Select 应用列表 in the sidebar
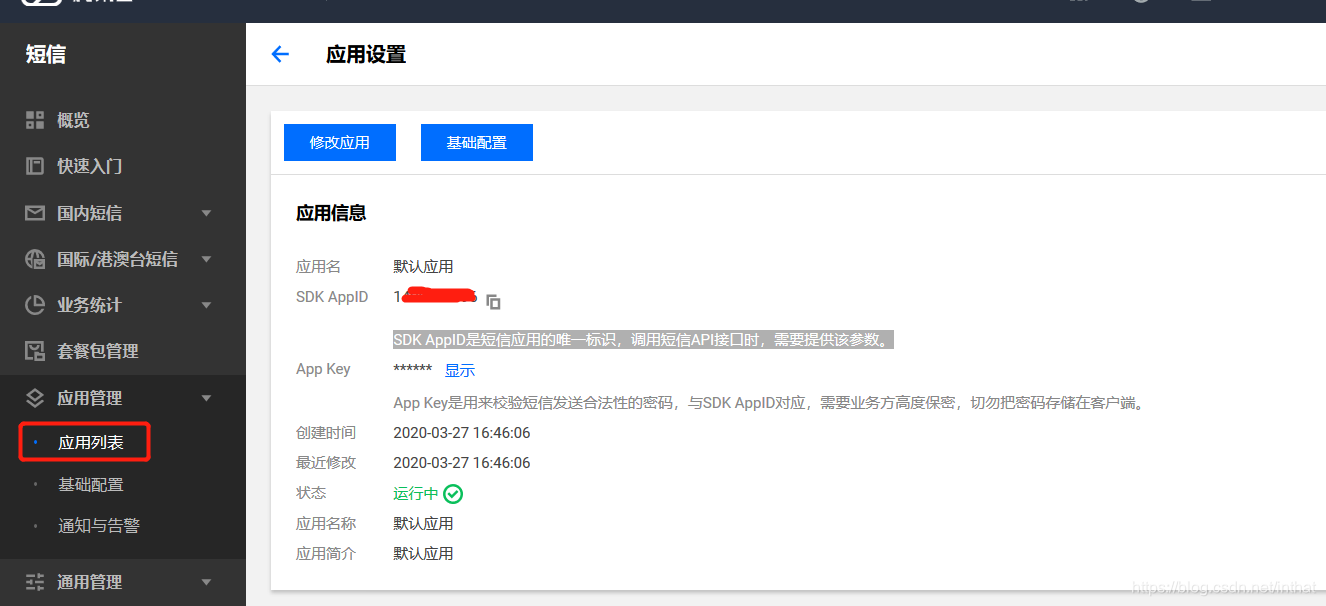 point(85,441)
